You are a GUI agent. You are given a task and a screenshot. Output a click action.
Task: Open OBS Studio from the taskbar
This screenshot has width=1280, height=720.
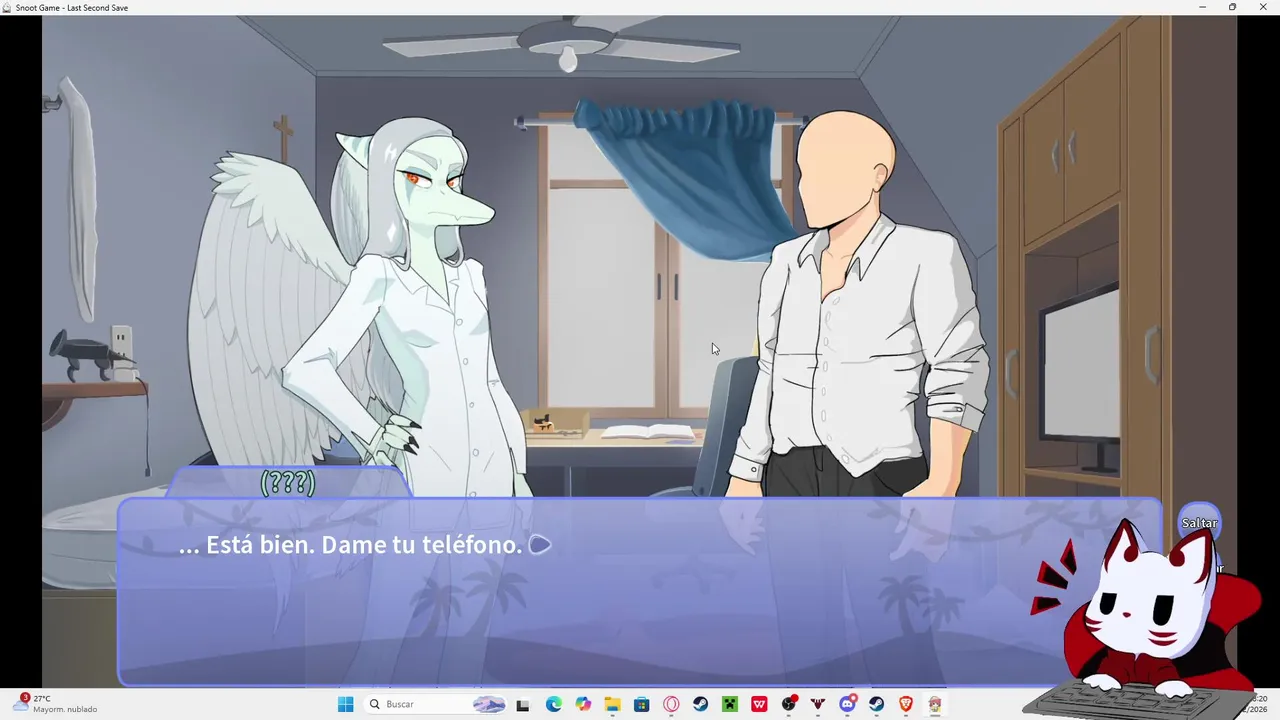click(789, 704)
